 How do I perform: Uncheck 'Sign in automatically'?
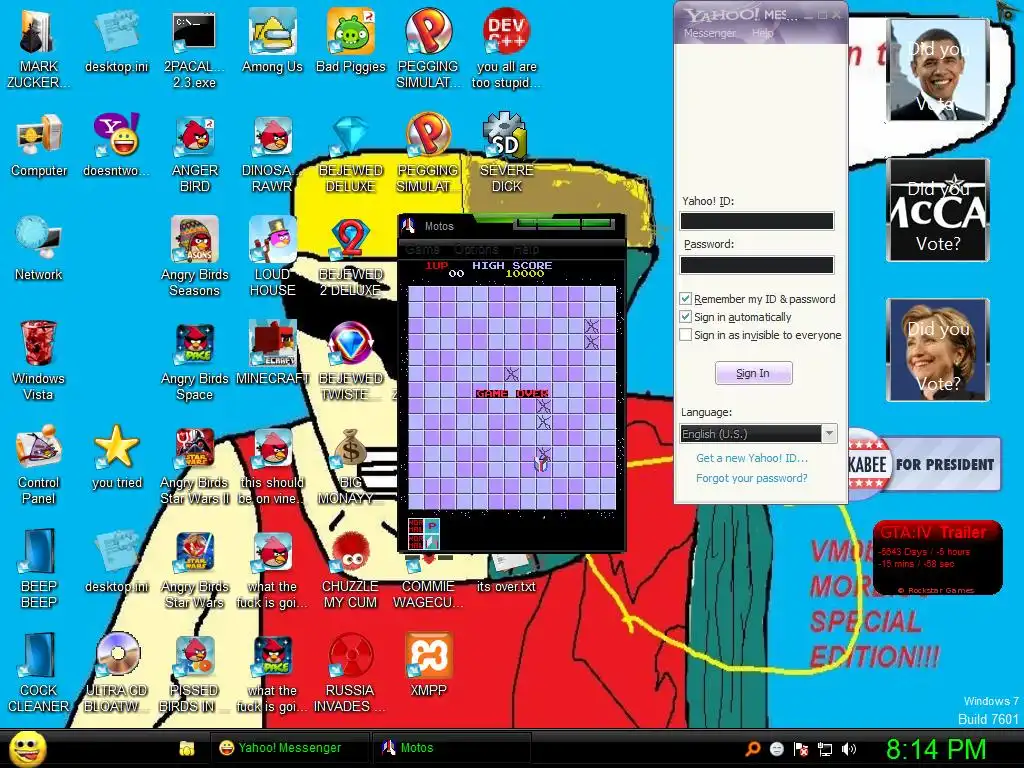tap(685, 317)
